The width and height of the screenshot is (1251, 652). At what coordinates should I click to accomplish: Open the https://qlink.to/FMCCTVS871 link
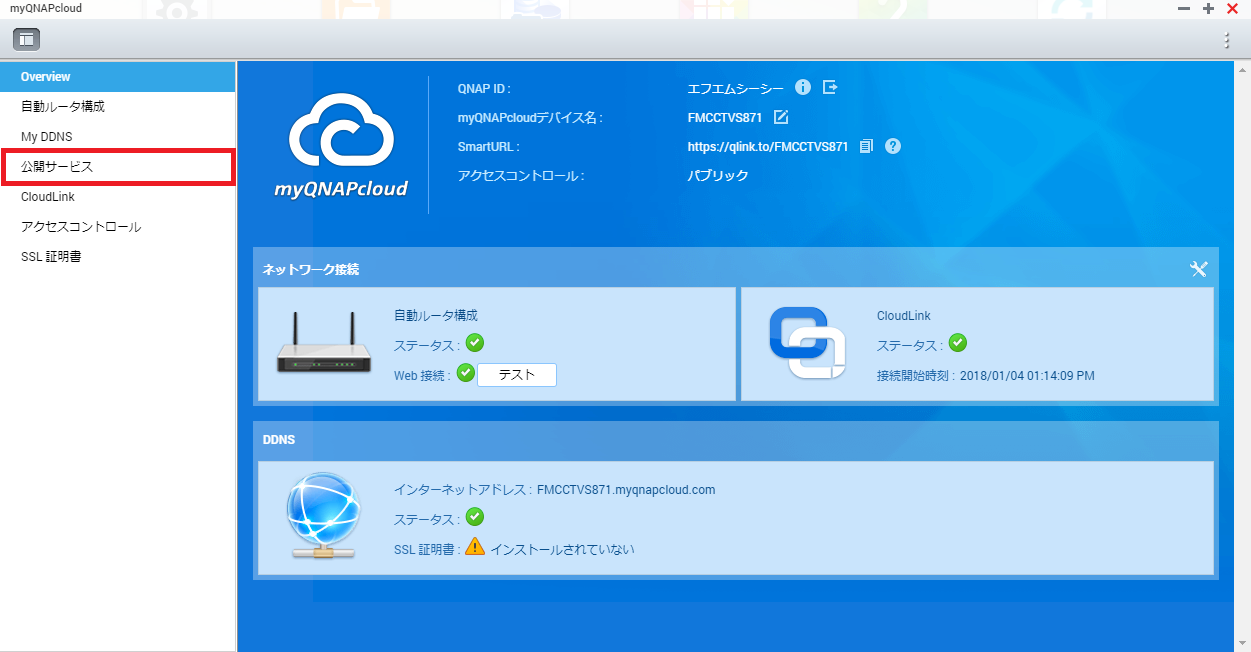tap(768, 147)
